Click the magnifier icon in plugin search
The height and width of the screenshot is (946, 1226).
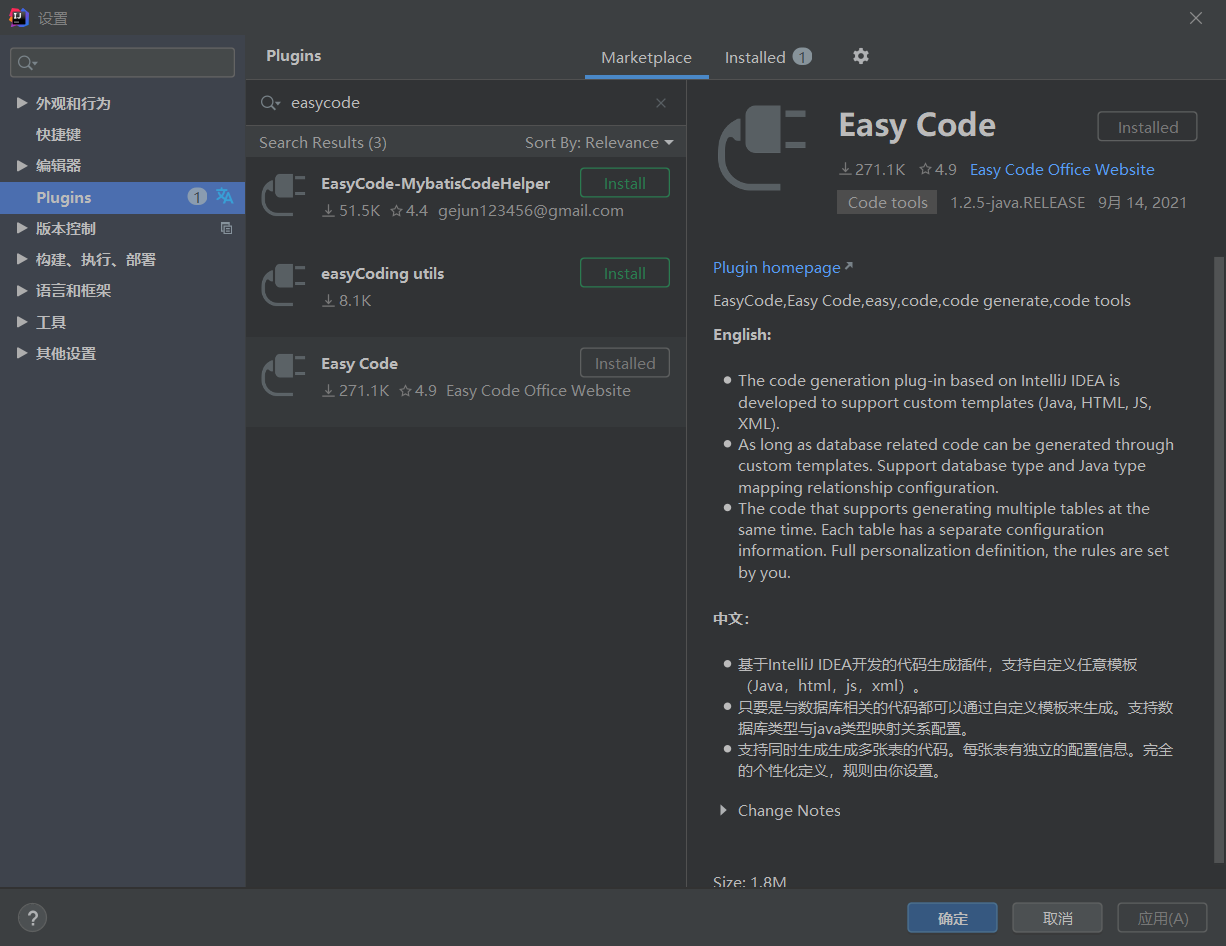point(269,103)
